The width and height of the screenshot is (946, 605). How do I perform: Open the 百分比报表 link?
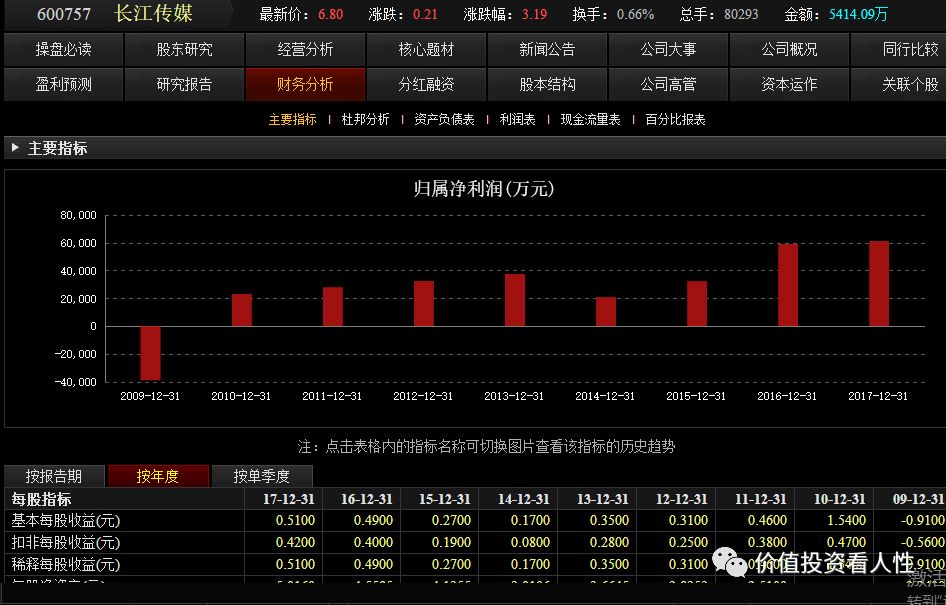click(676, 119)
